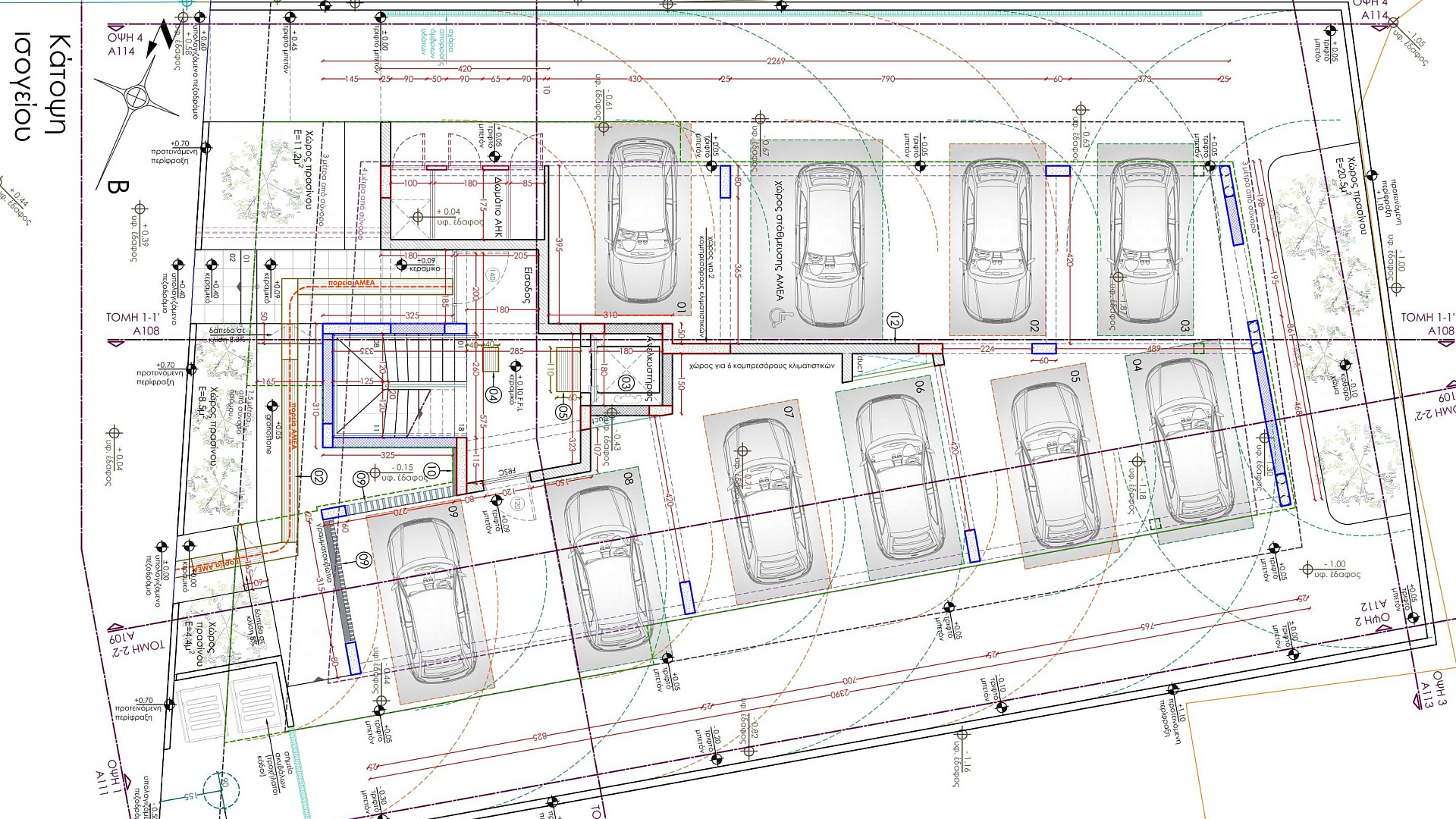1456x819 pixels.
Task: Select the bottom dimension "2390"
Action: pos(839,694)
